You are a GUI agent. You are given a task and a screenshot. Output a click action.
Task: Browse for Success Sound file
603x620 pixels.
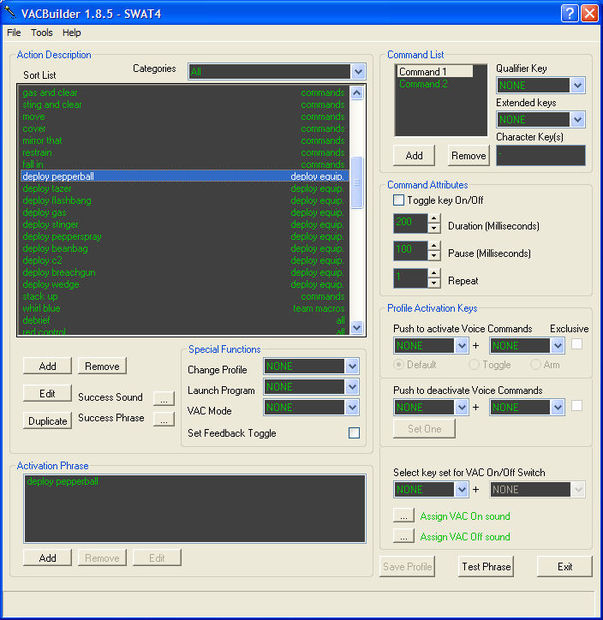point(164,399)
